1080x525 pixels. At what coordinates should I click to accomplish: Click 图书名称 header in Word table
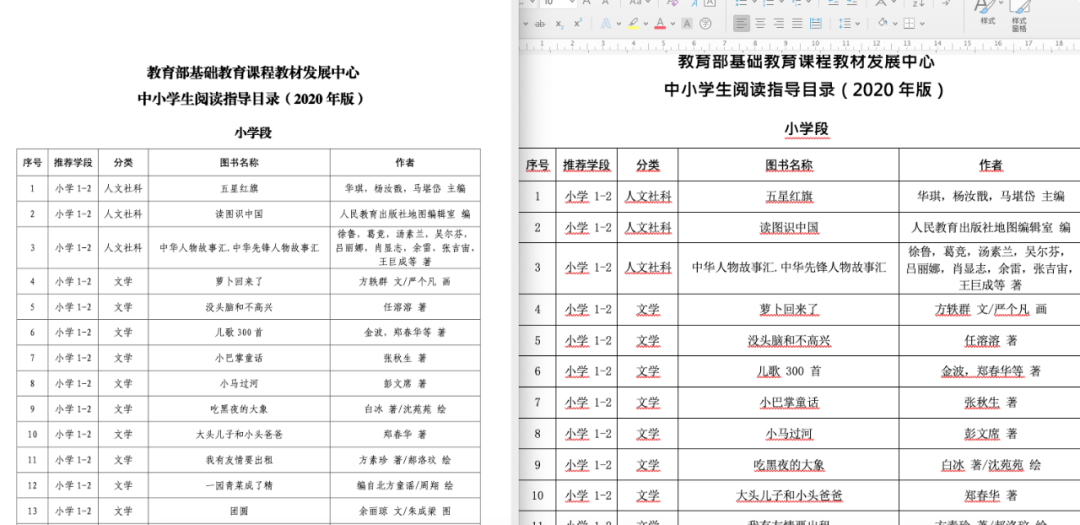[789, 165]
